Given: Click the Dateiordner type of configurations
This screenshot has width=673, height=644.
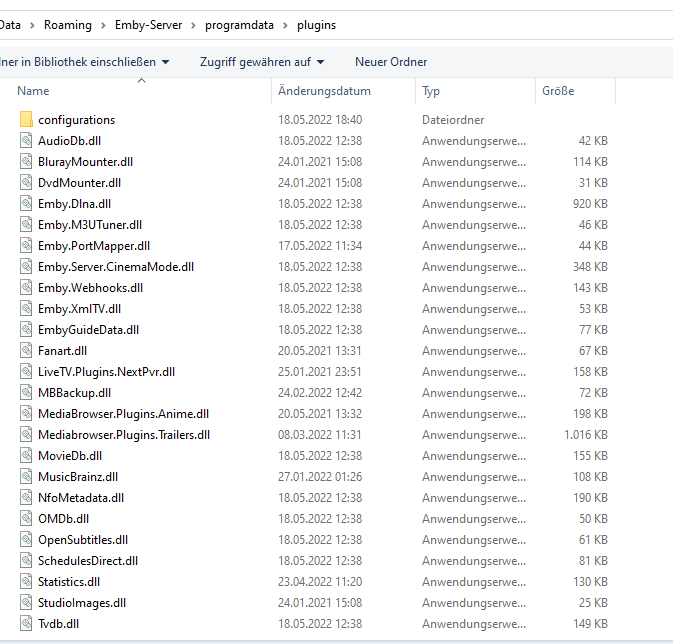Looking at the screenshot, I should [453, 119].
